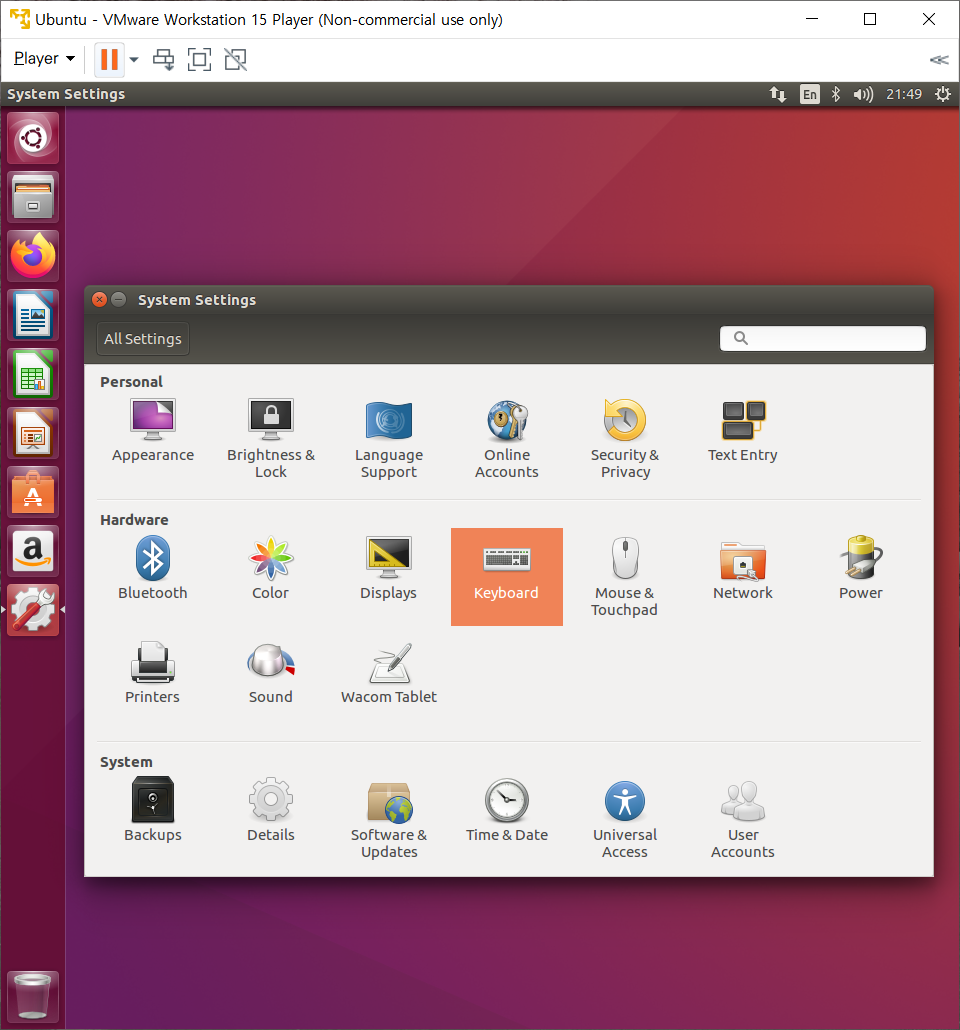
Task: Close the System Settings window
Action: tap(99, 300)
